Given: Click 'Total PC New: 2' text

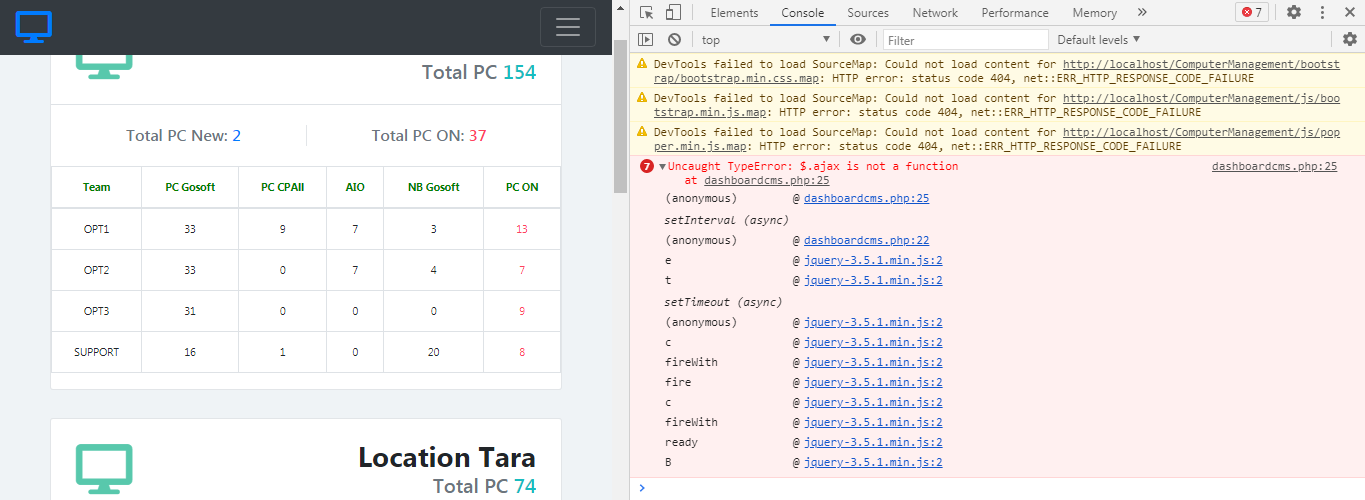Looking at the screenshot, I should click(x=183, y=136).
